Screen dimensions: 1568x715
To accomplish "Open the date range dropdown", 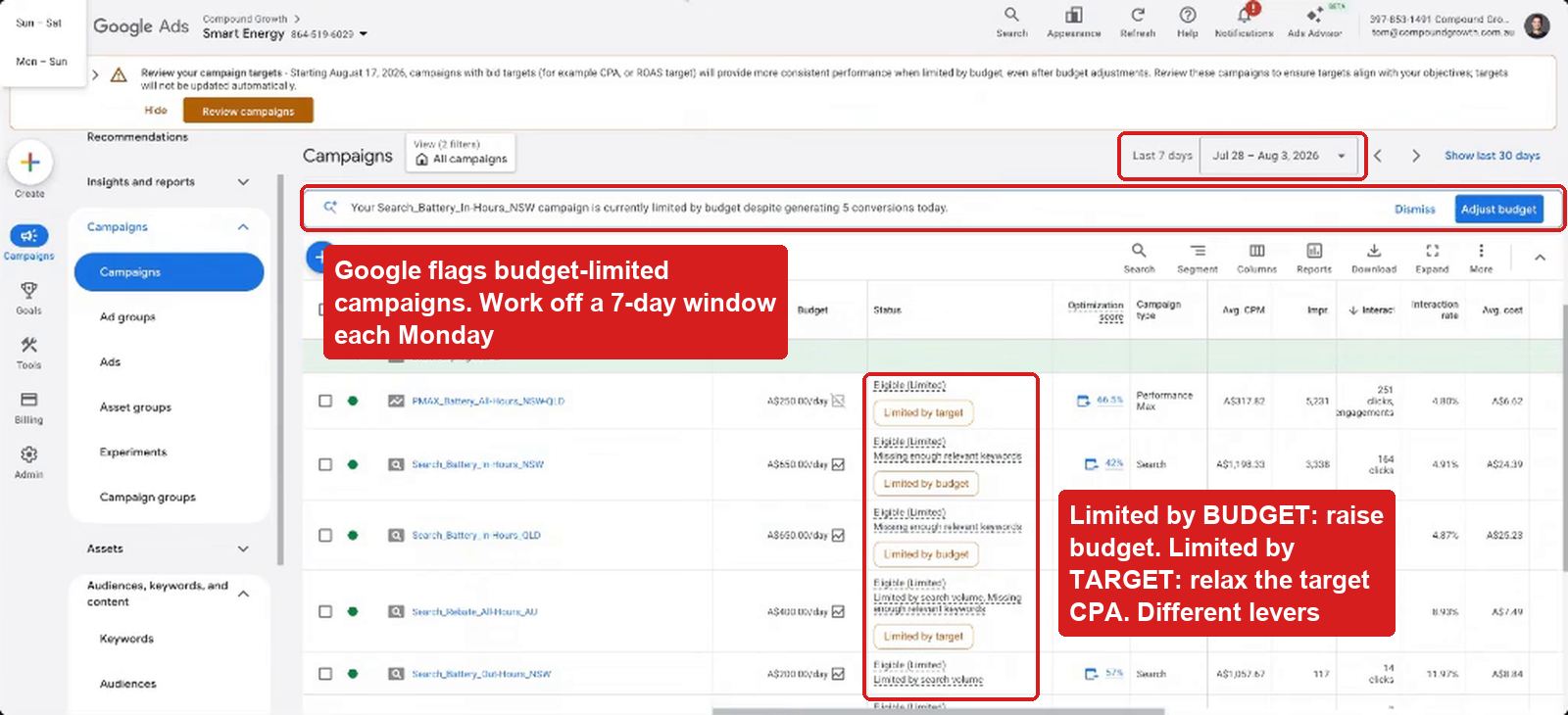I will tap(1279, 156).
